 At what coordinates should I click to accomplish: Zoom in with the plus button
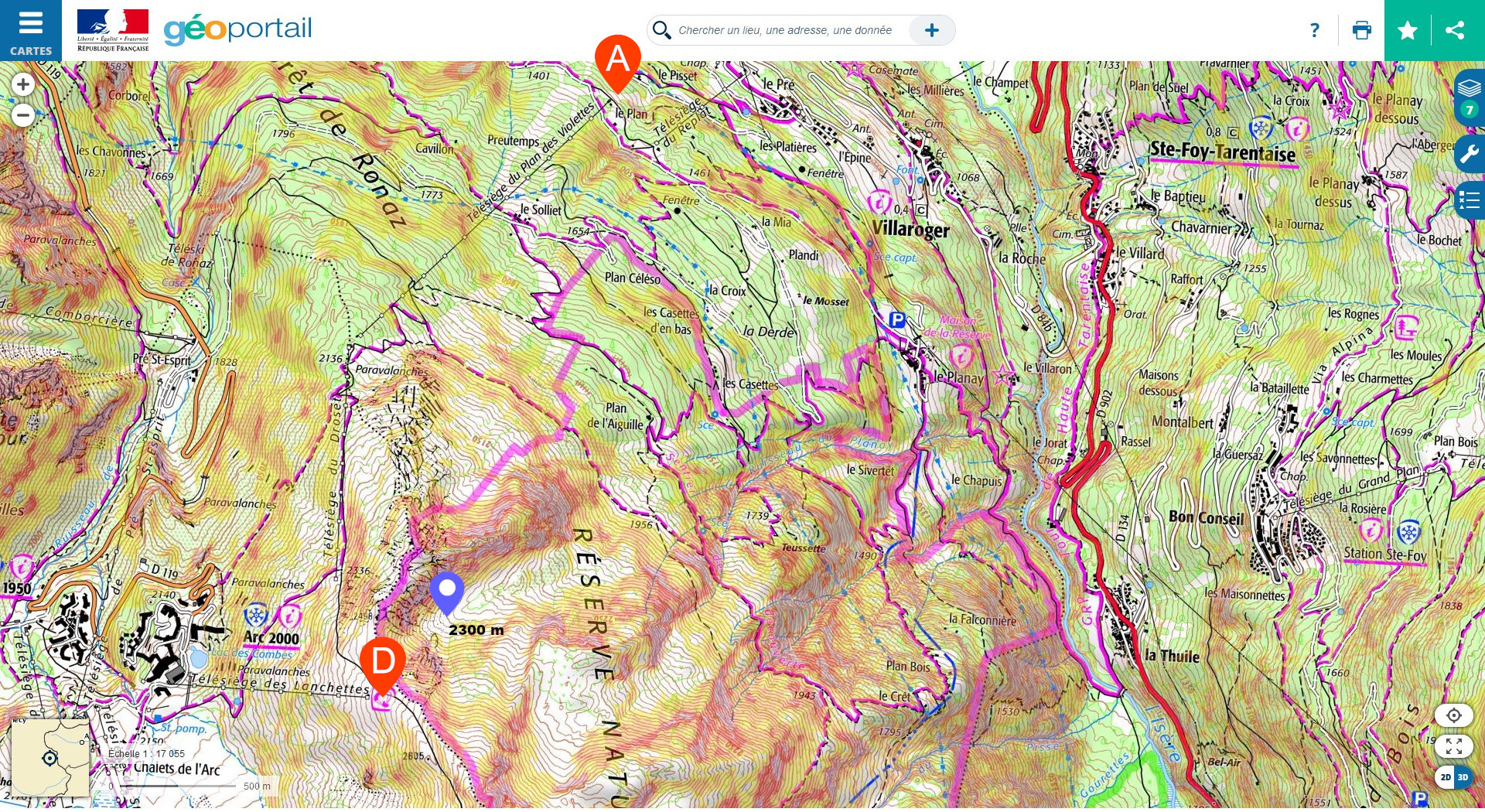coord(23,84)
